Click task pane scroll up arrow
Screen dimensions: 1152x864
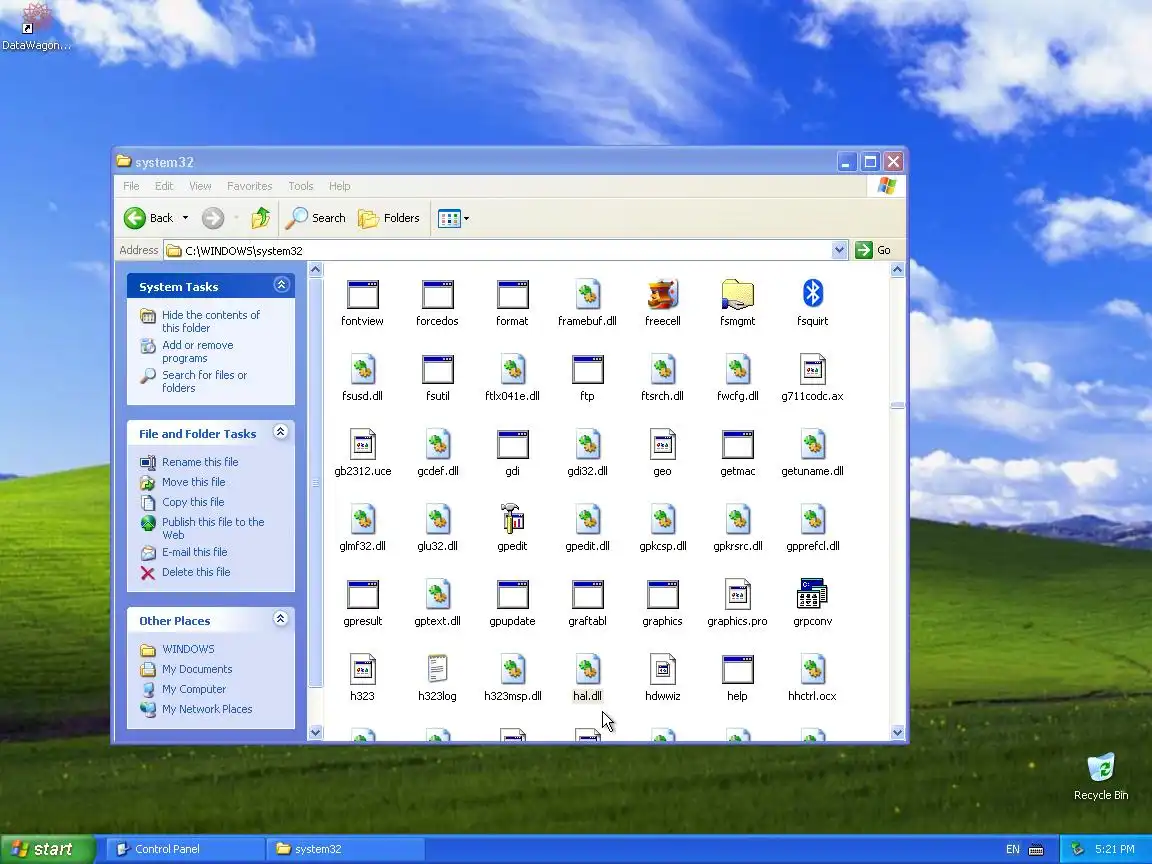coord(315,270)
